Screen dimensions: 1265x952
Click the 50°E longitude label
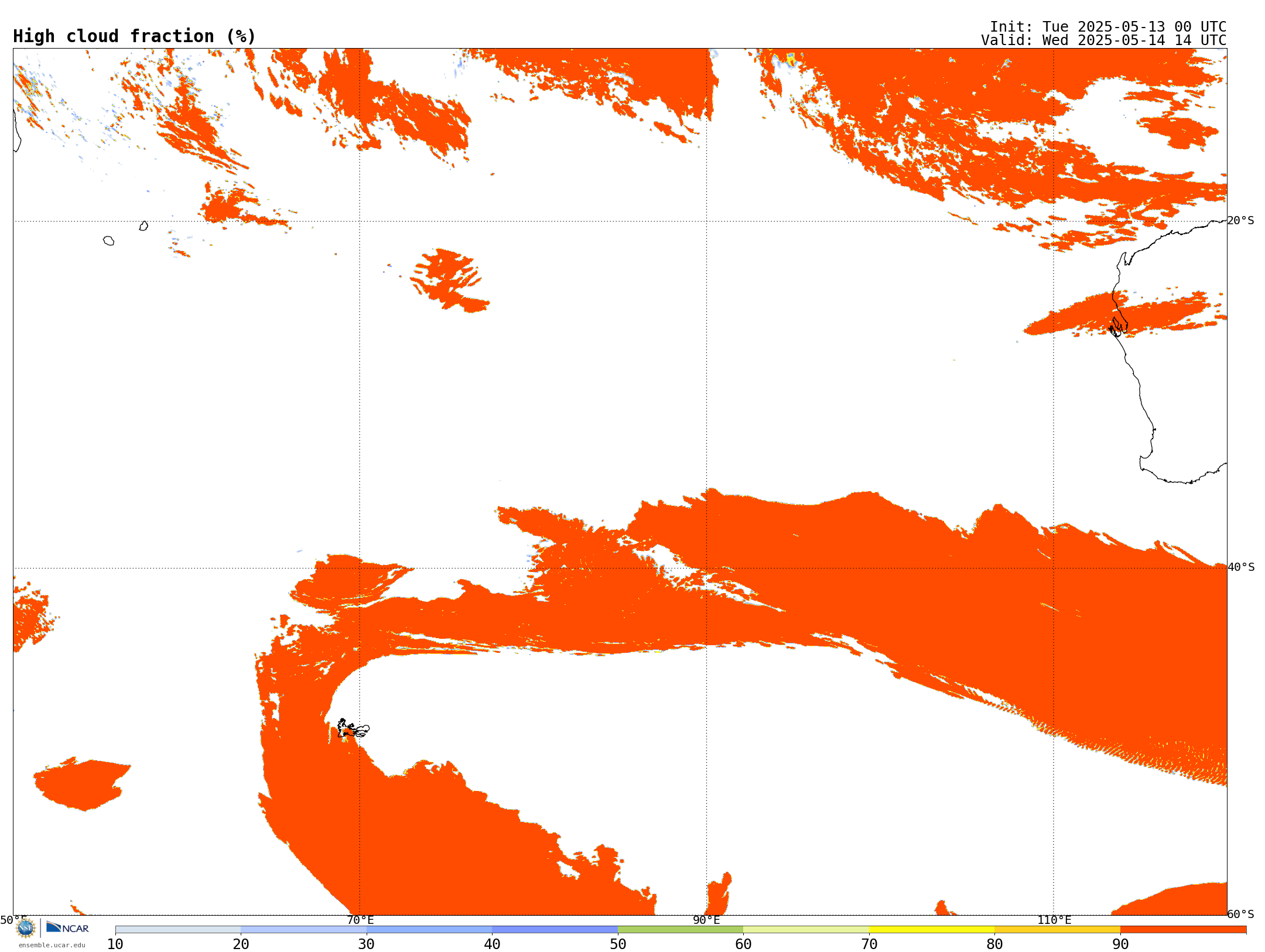[13, 920]
